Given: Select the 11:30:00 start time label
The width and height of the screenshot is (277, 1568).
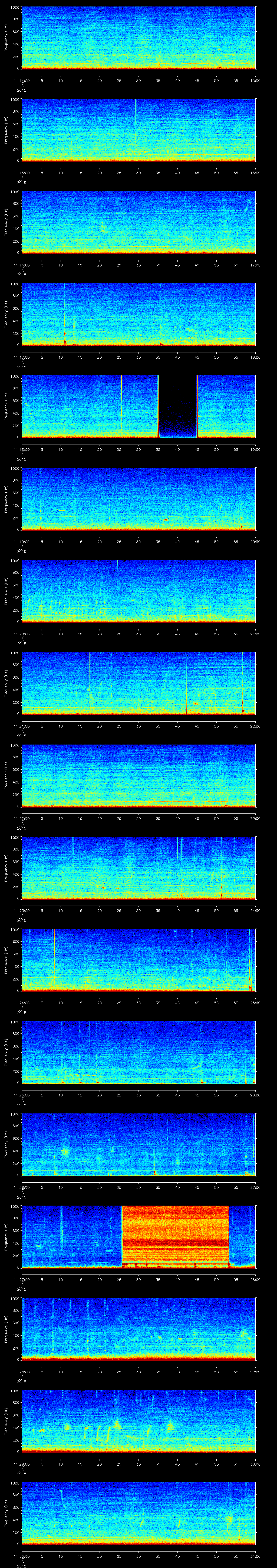Looking at the screenshot, I should (x=21, y=1556).
